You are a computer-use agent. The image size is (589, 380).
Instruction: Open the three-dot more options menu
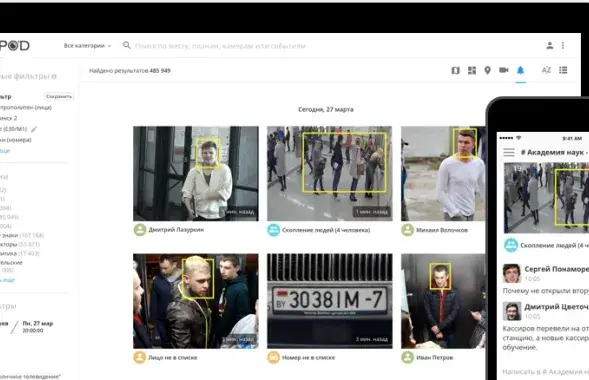click(563, 45)
